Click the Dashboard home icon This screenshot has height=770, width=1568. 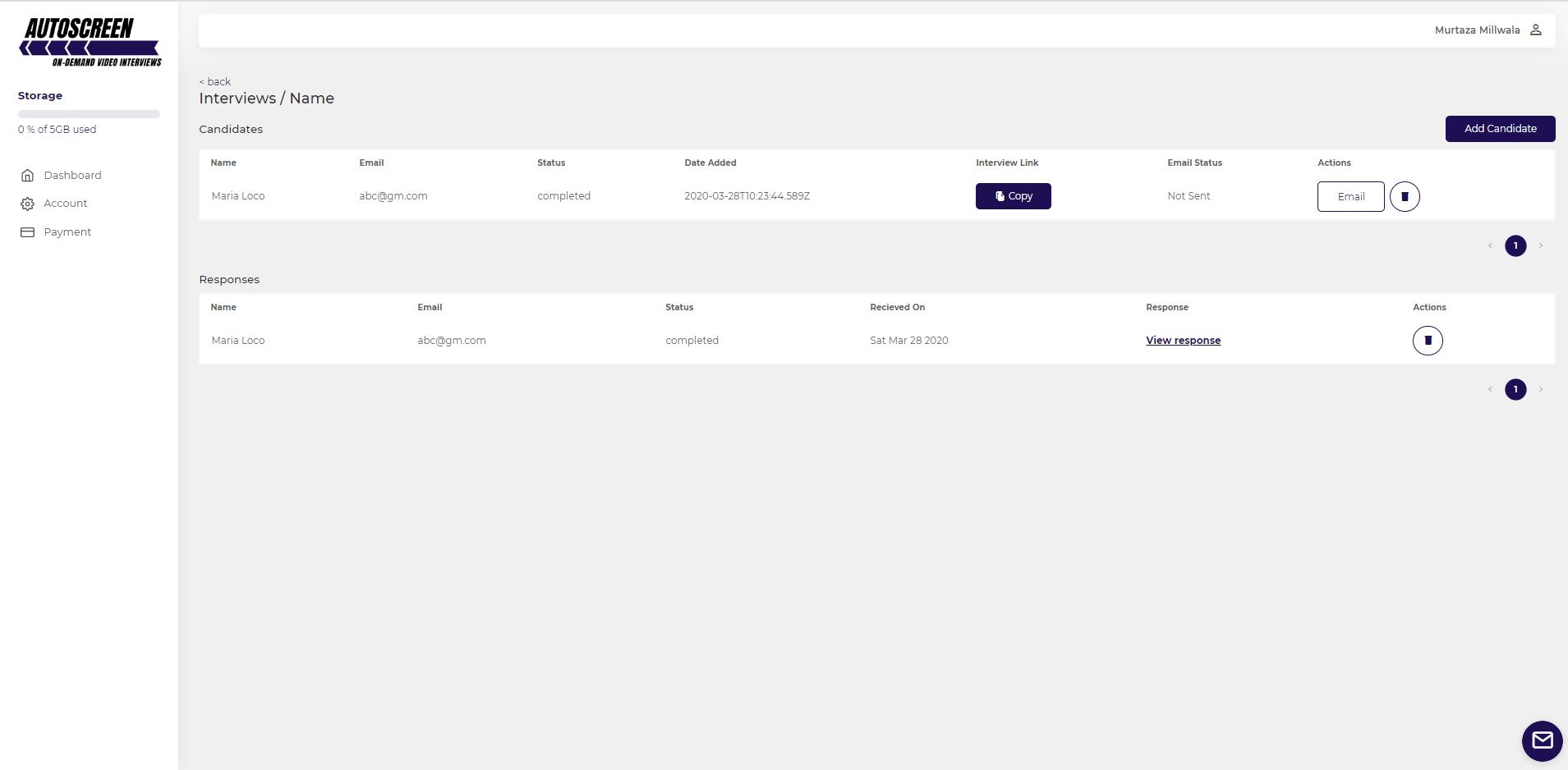27,176
